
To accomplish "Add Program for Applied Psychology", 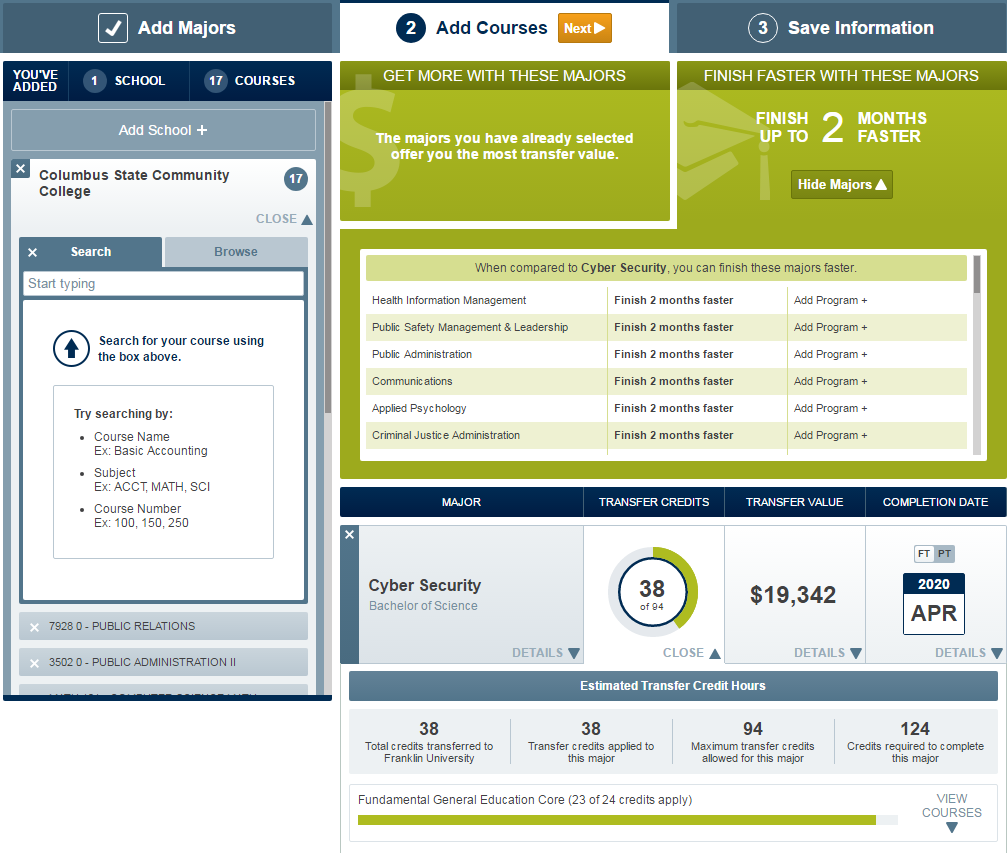I will 830,408.
